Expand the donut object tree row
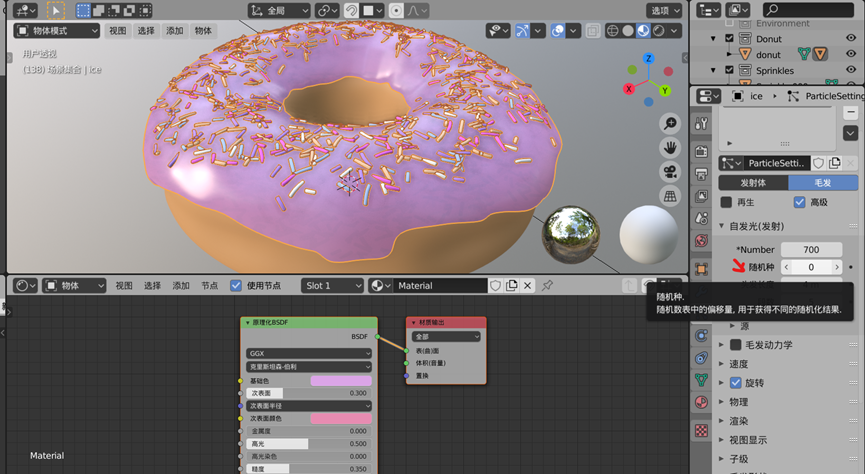Image resolution: width=865 pixels, height=474 pixels. [729, 54]
